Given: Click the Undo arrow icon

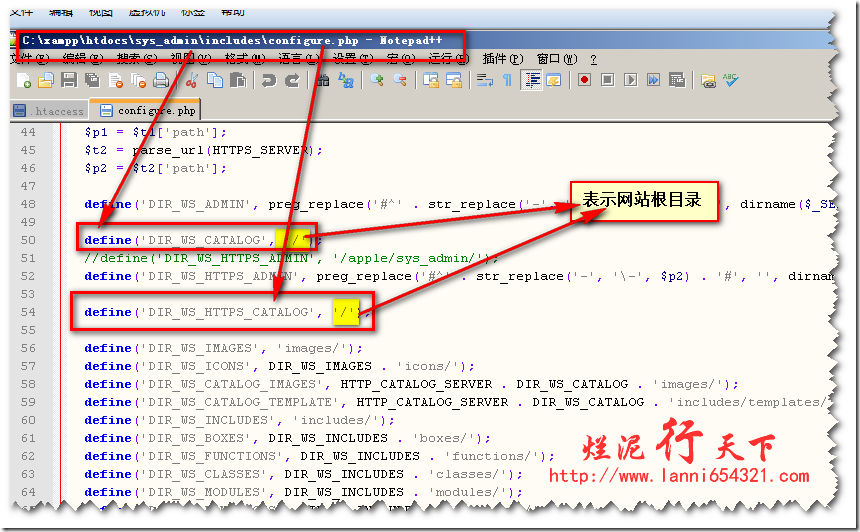Looking at the screenshot, I should [268, 80].
